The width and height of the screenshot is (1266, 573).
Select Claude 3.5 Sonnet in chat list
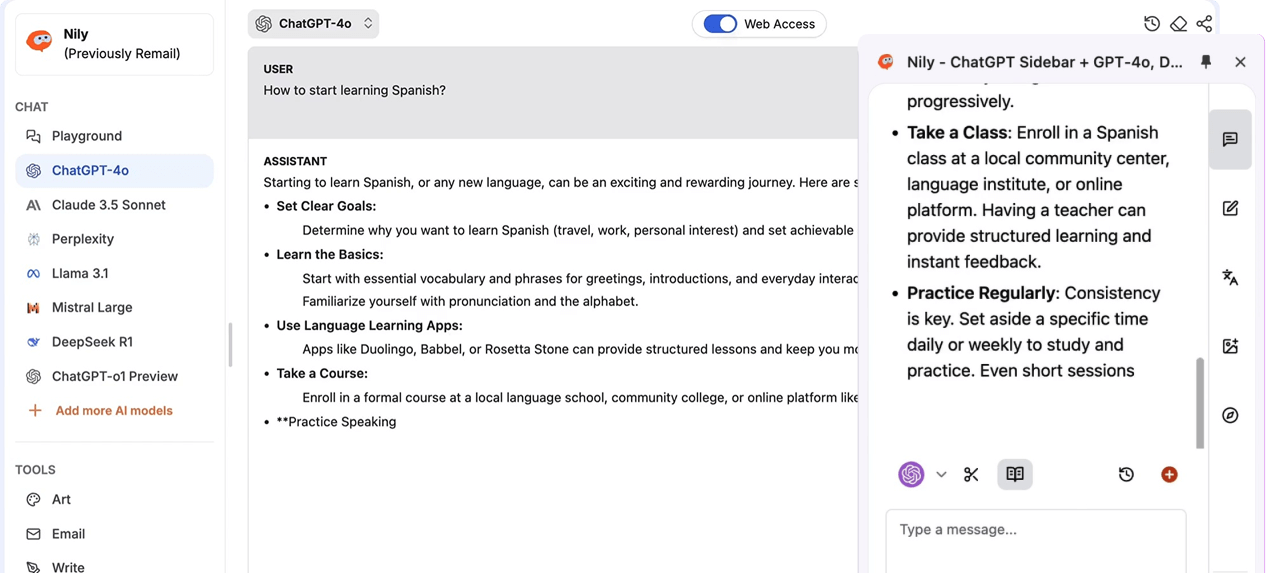109,205
